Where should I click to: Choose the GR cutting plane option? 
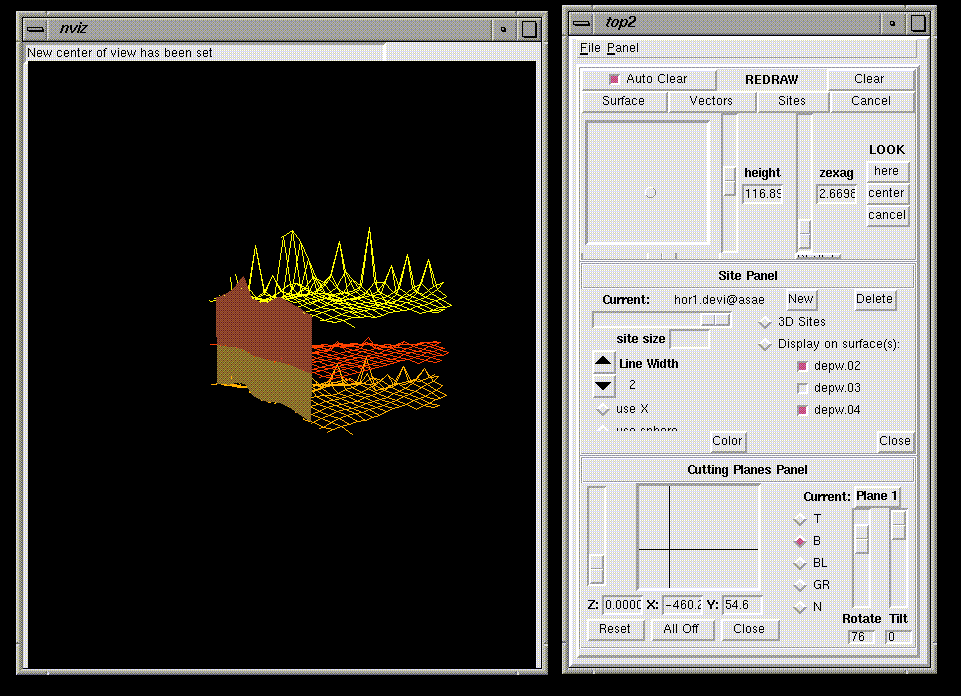[799, 585]
